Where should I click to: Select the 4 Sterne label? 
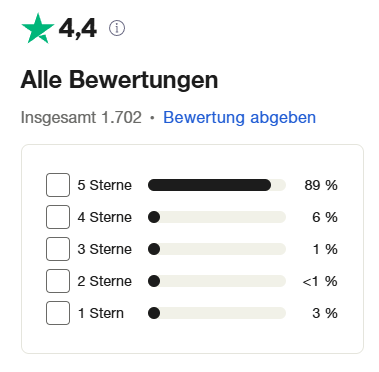coord(105,217)
